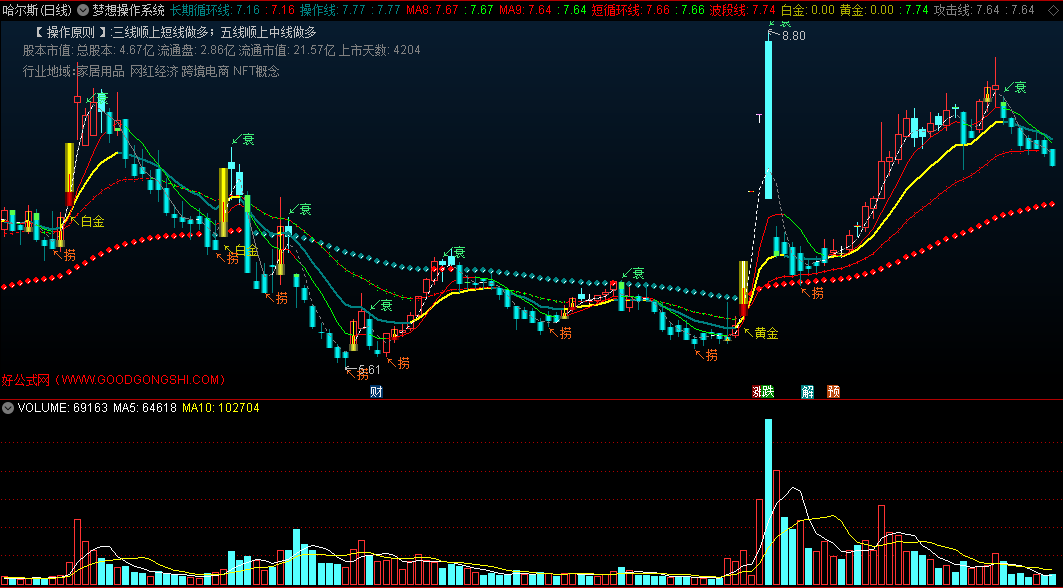Screen dimensions: 1063x588
Task: Click the teal 解 marker icon
Action: pyautogui.click(x=807, y=391)
